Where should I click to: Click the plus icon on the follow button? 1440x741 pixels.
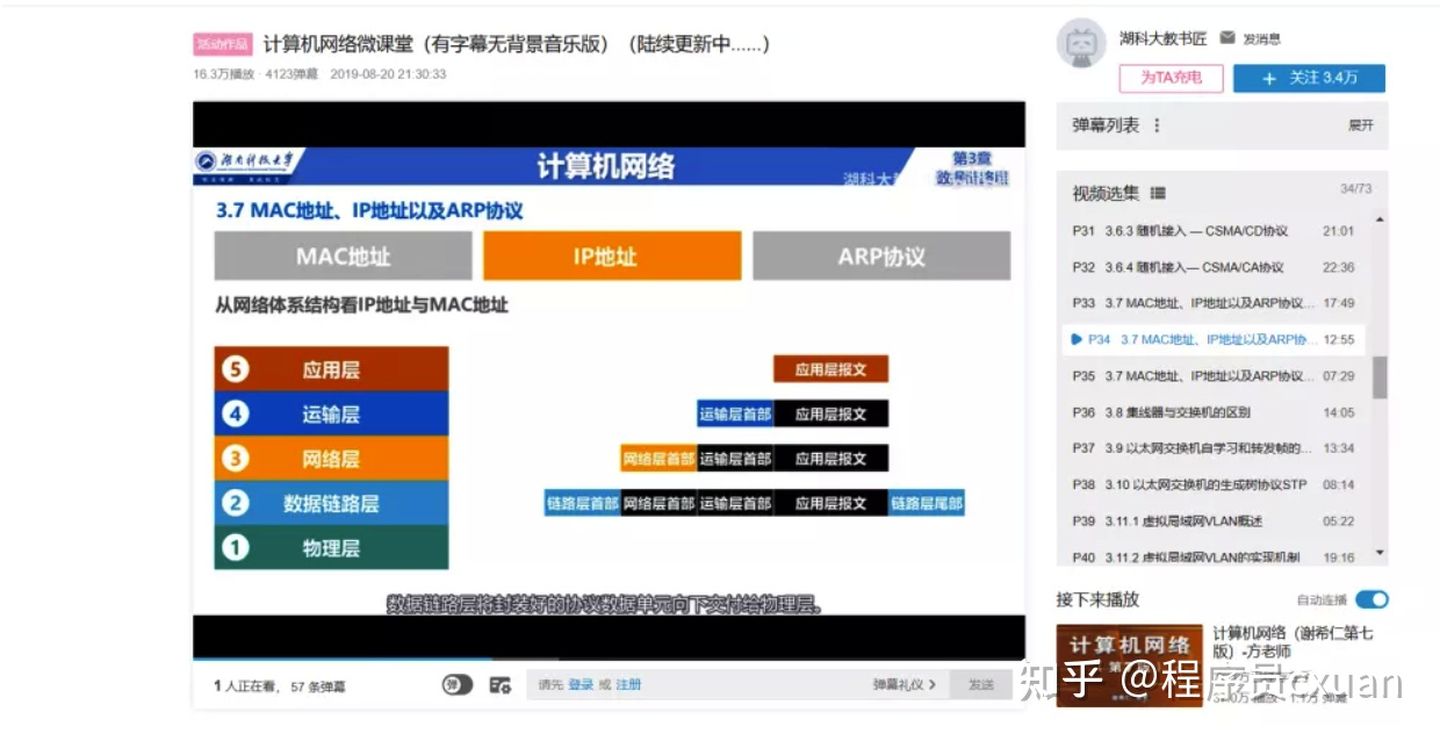tap(1270, 78)
